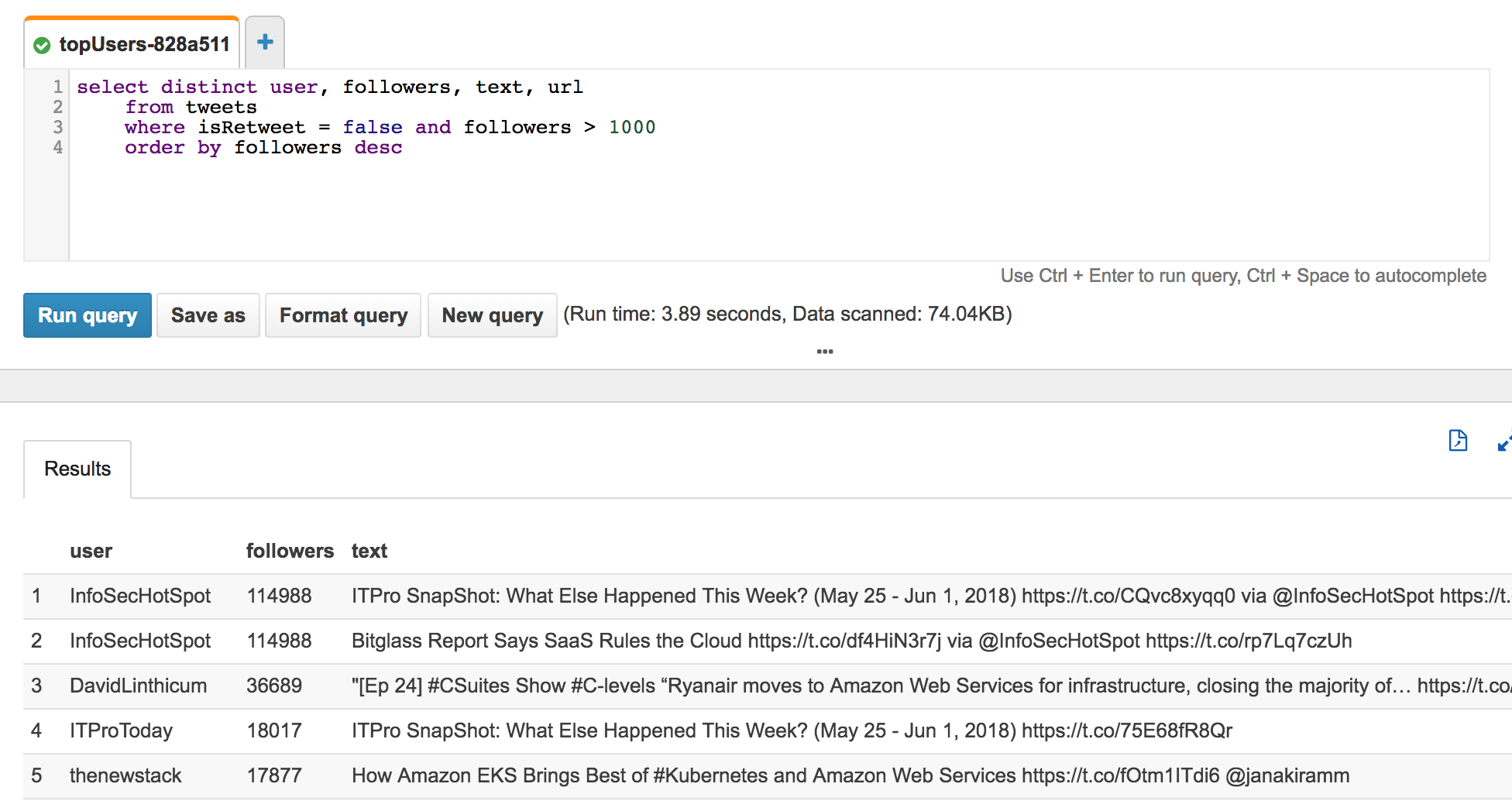Image resolution: width=1512 pixels, height=801 pixels.
Task: Click the first InfoSecHotSpot tweet text
Action: coord(930,596)
